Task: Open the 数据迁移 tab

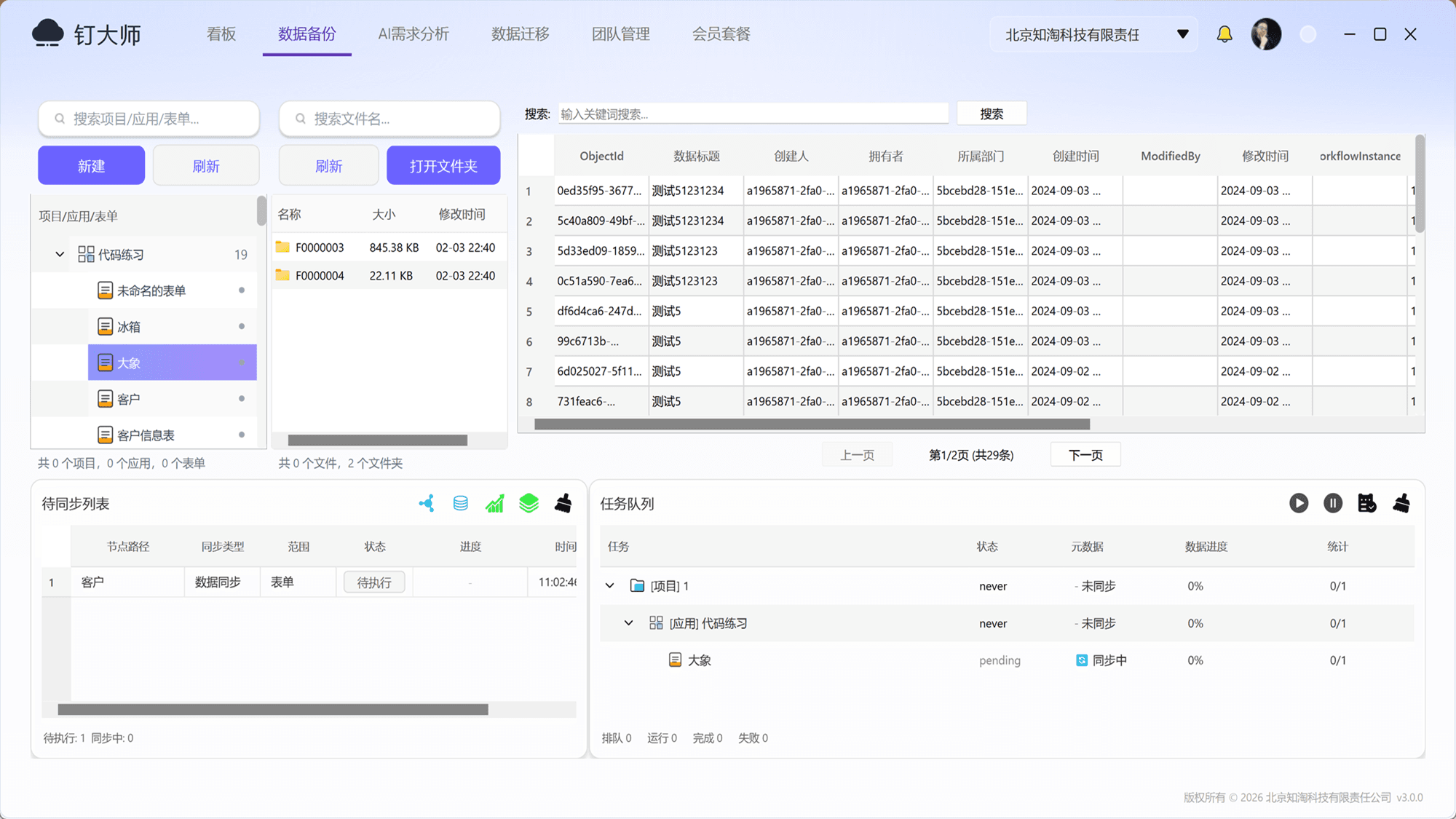Action: pyautogui.click(x=521, y=33)
